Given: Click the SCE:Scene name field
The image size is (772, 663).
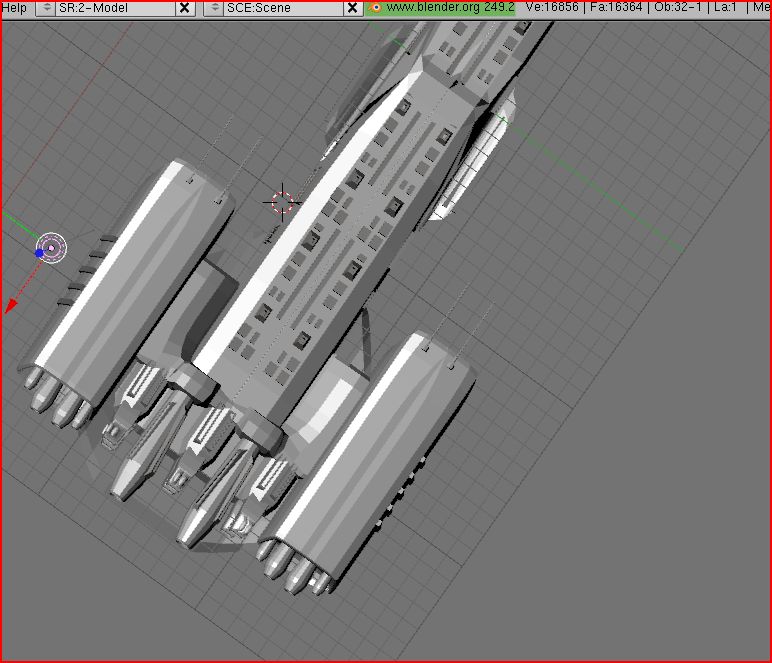Looking at the screenshot, I should [x=280, y=8].
